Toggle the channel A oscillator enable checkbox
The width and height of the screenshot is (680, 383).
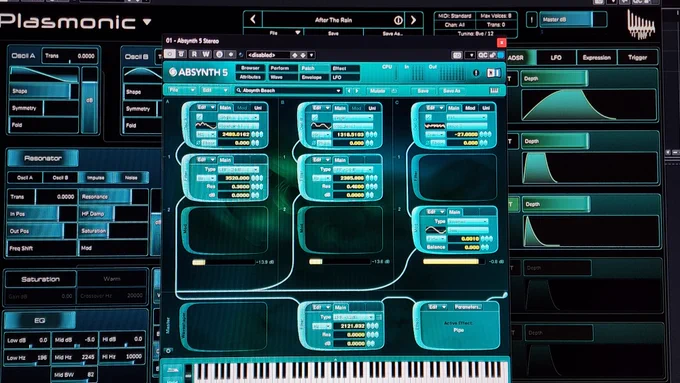point(199,117)
